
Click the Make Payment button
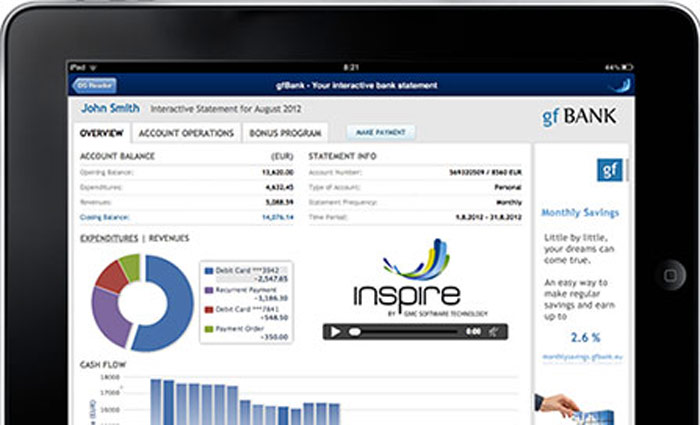click(x=381, y=132)
